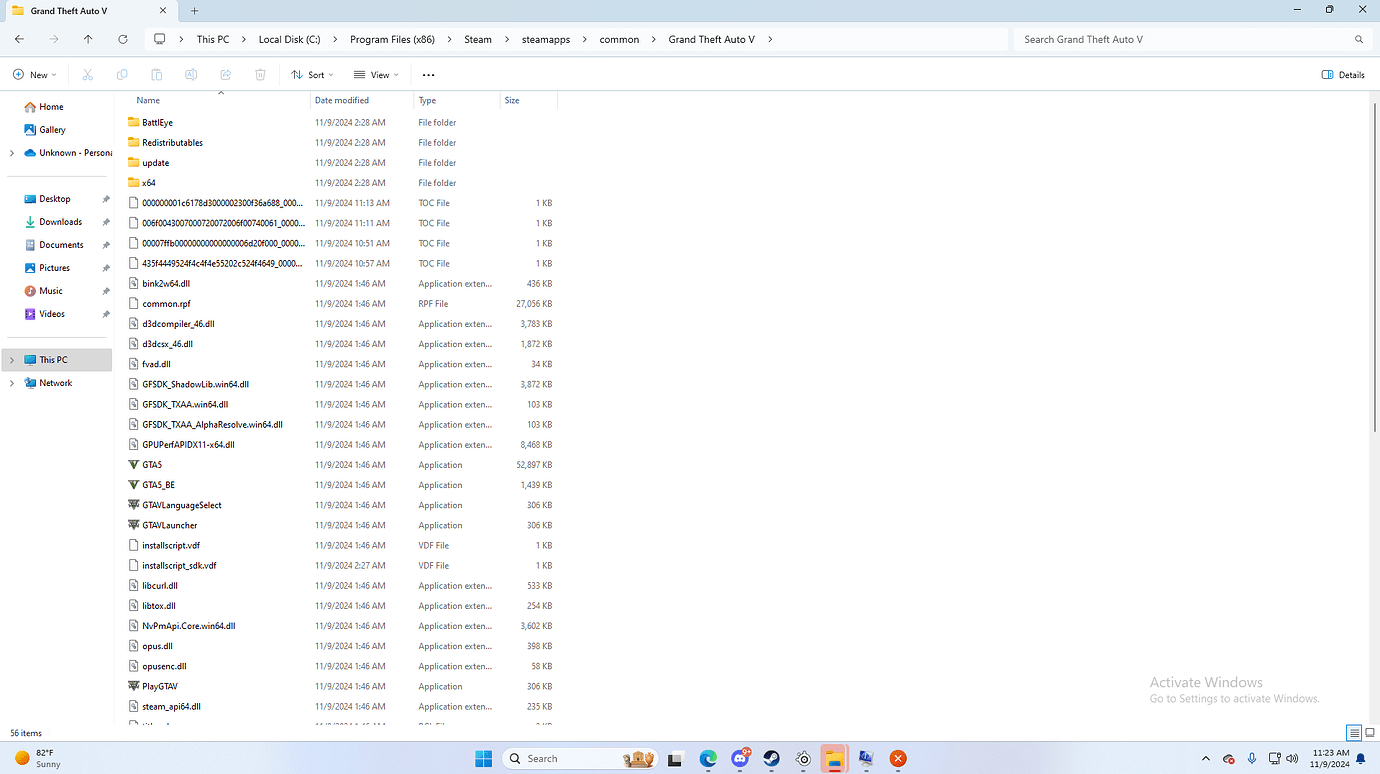The image size is (1380, 774).
Task: Toggle the Details pane on
Action: [x=1341, y=74]
